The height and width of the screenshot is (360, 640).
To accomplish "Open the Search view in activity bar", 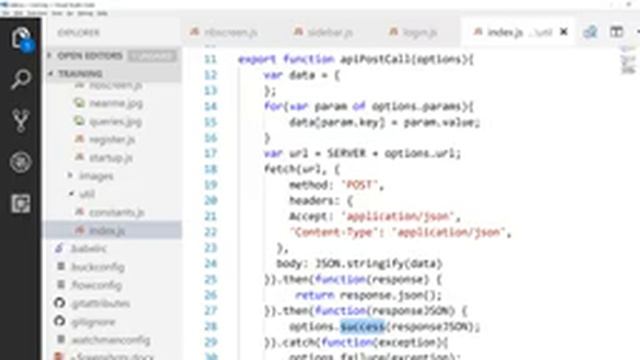I will 20,79.
